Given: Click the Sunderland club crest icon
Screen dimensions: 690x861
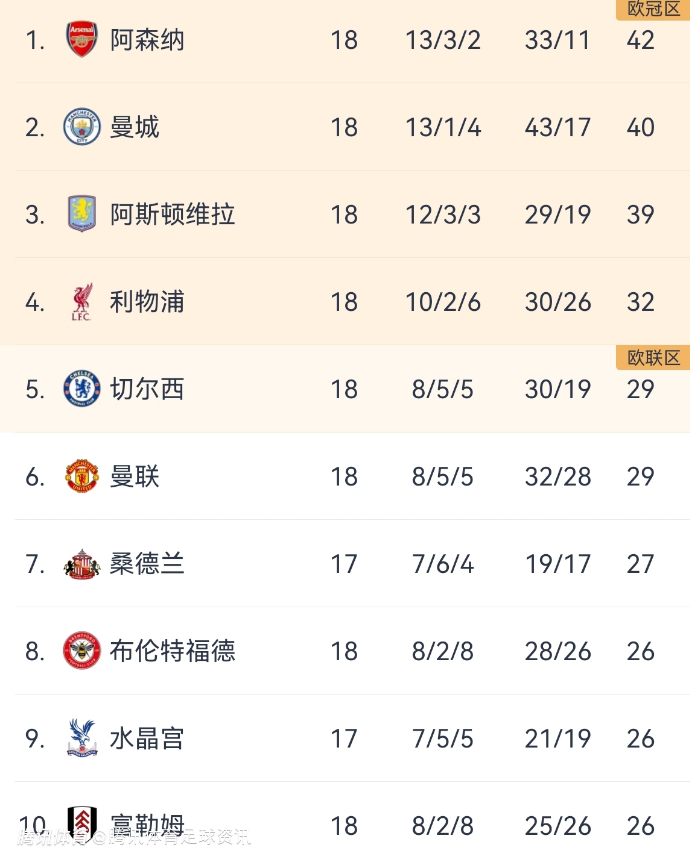Looking at the screenshot, I should tap(82, 564).
